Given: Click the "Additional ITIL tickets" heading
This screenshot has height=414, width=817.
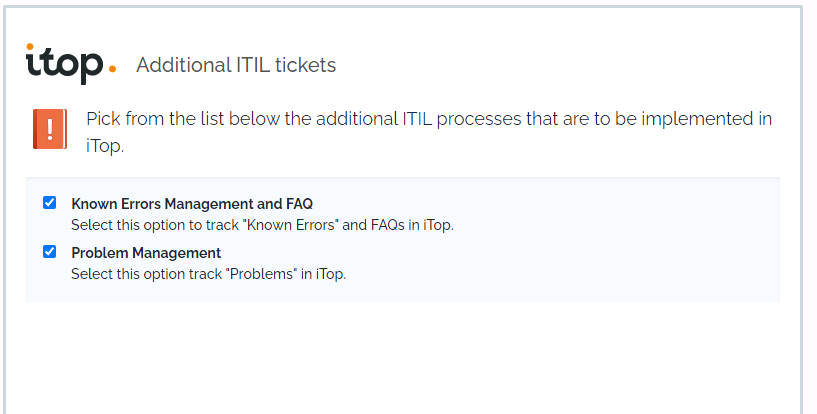Looking at the screenshot, I should 236,66.
